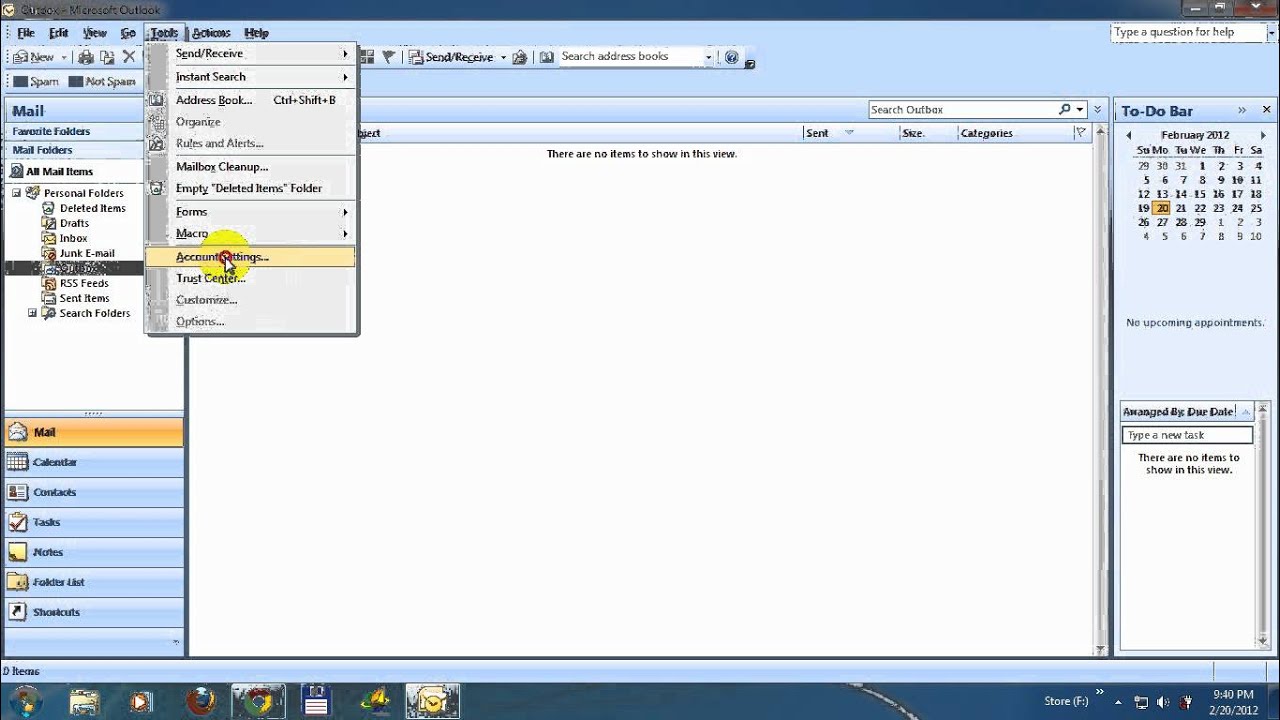Go to previous month in calendar
This screenshot has width=1280, height=720.
1129,135
